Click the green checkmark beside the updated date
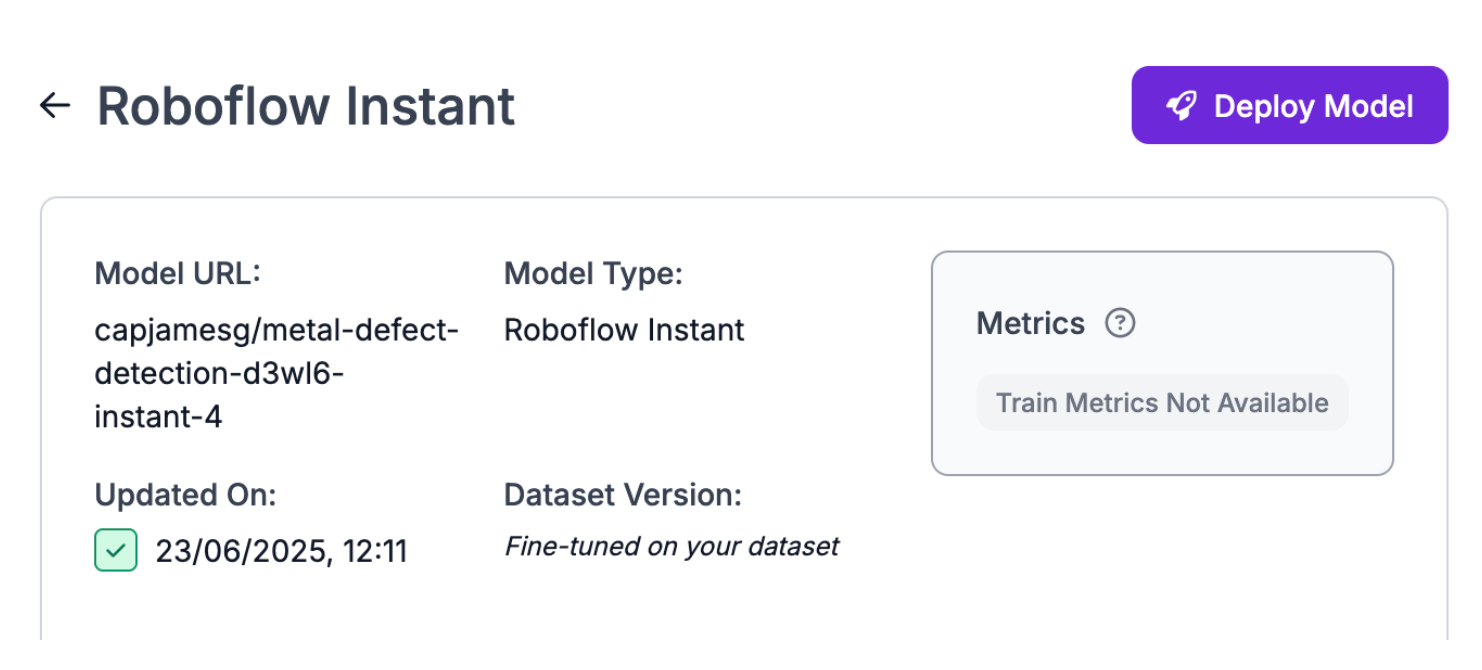The height and width of the screenshot is (670, 1482). (x=116, y=551)
